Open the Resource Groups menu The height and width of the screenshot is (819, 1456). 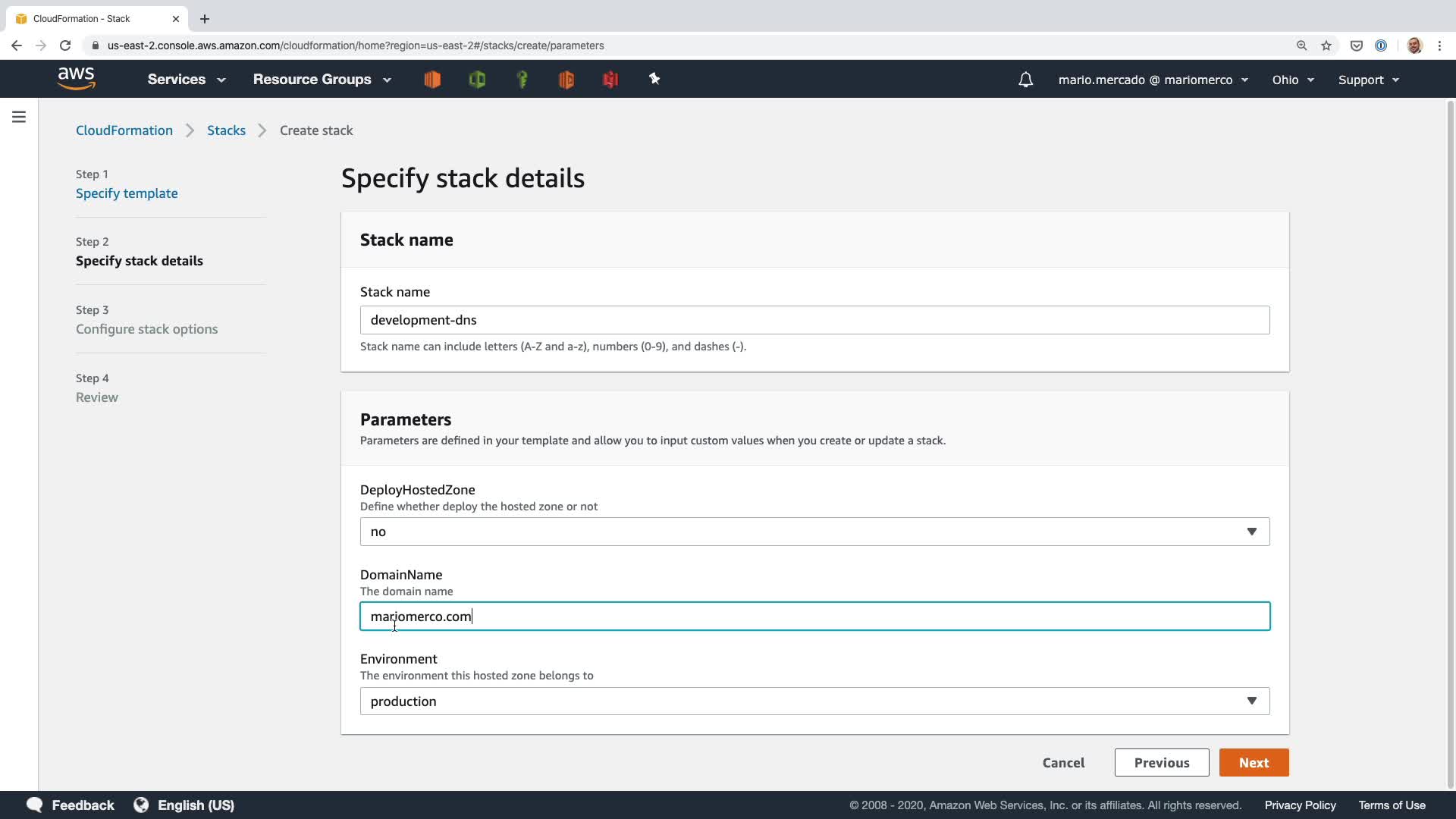pyautogui.click(x=322, y=80)
